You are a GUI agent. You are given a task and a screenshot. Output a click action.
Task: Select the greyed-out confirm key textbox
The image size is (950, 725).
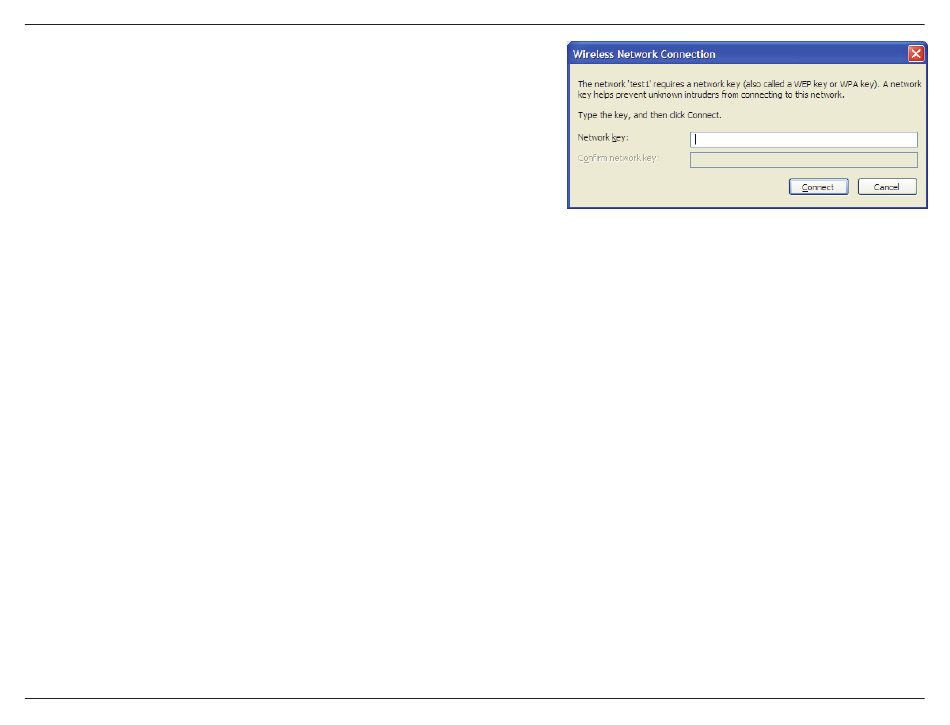pyautogui.click(x=803, y=160)
